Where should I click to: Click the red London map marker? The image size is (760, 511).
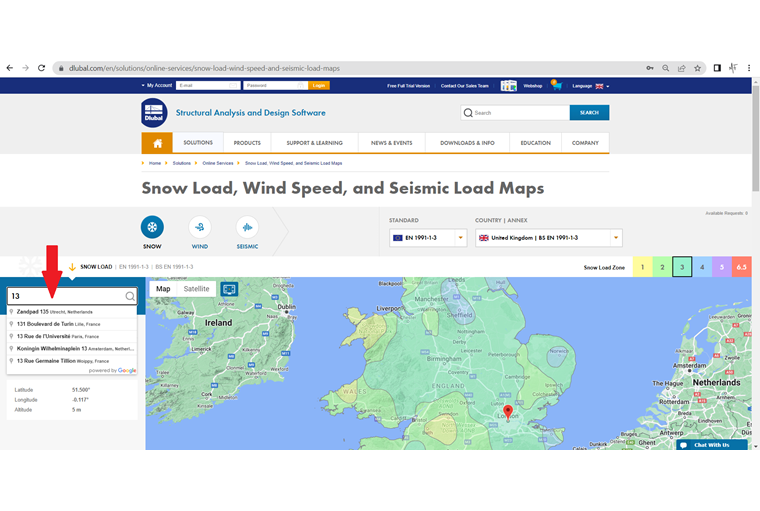pyautogui.click(x=507, y=412)
